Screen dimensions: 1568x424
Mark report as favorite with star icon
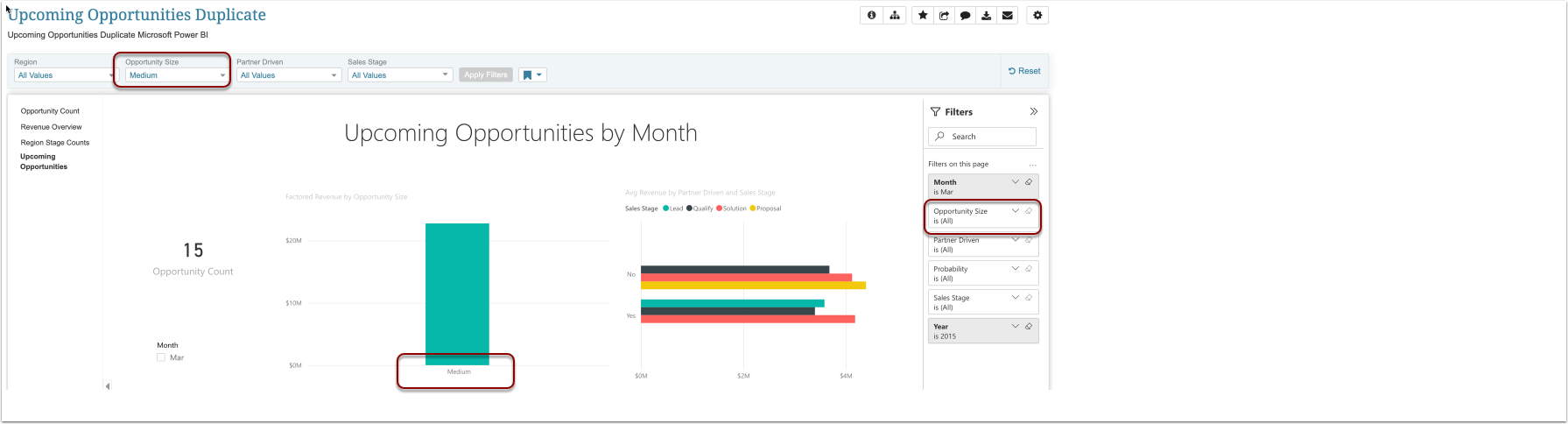(x=923, y=16)
